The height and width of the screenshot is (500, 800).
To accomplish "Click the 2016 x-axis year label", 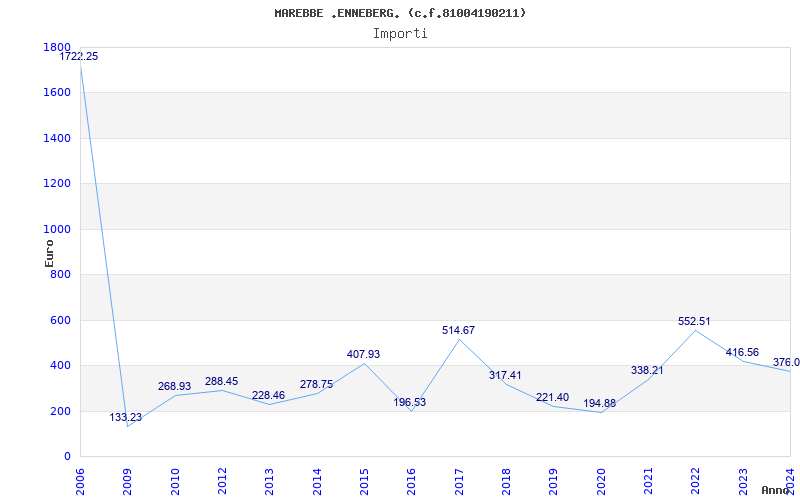I will (411, 482).
